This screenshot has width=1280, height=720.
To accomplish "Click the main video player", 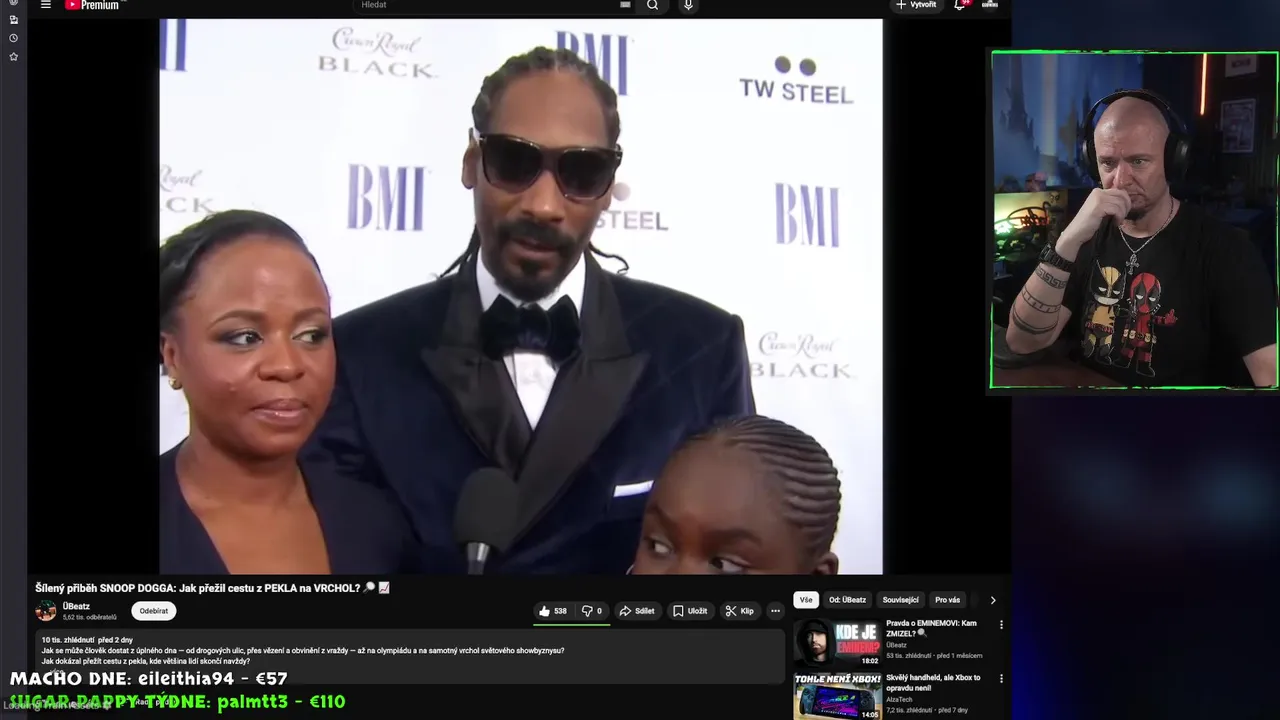I will pyautogui.click(x=521, y=296).
